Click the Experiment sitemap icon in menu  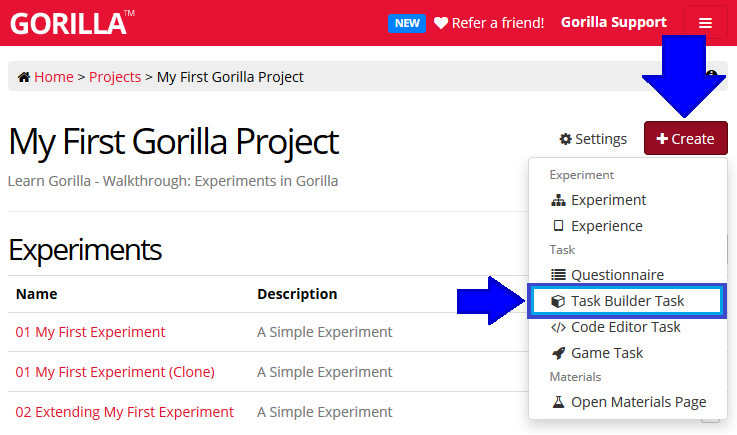point(558,200)
